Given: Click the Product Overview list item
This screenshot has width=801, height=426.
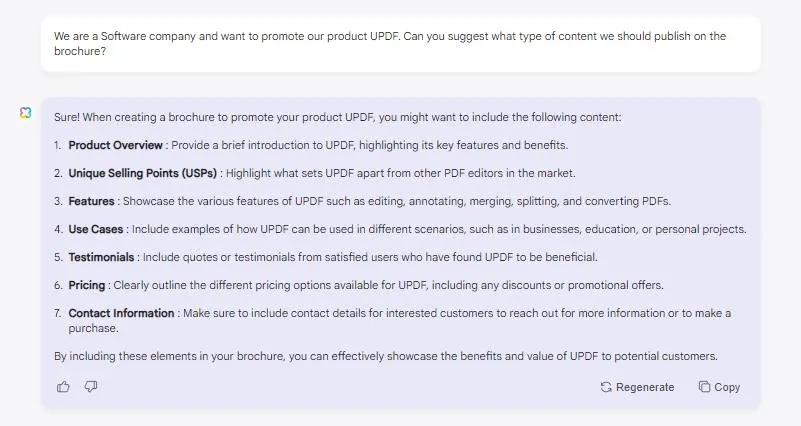Looking at the screenshot, I should pyautogui.click(x=311, y=145).
